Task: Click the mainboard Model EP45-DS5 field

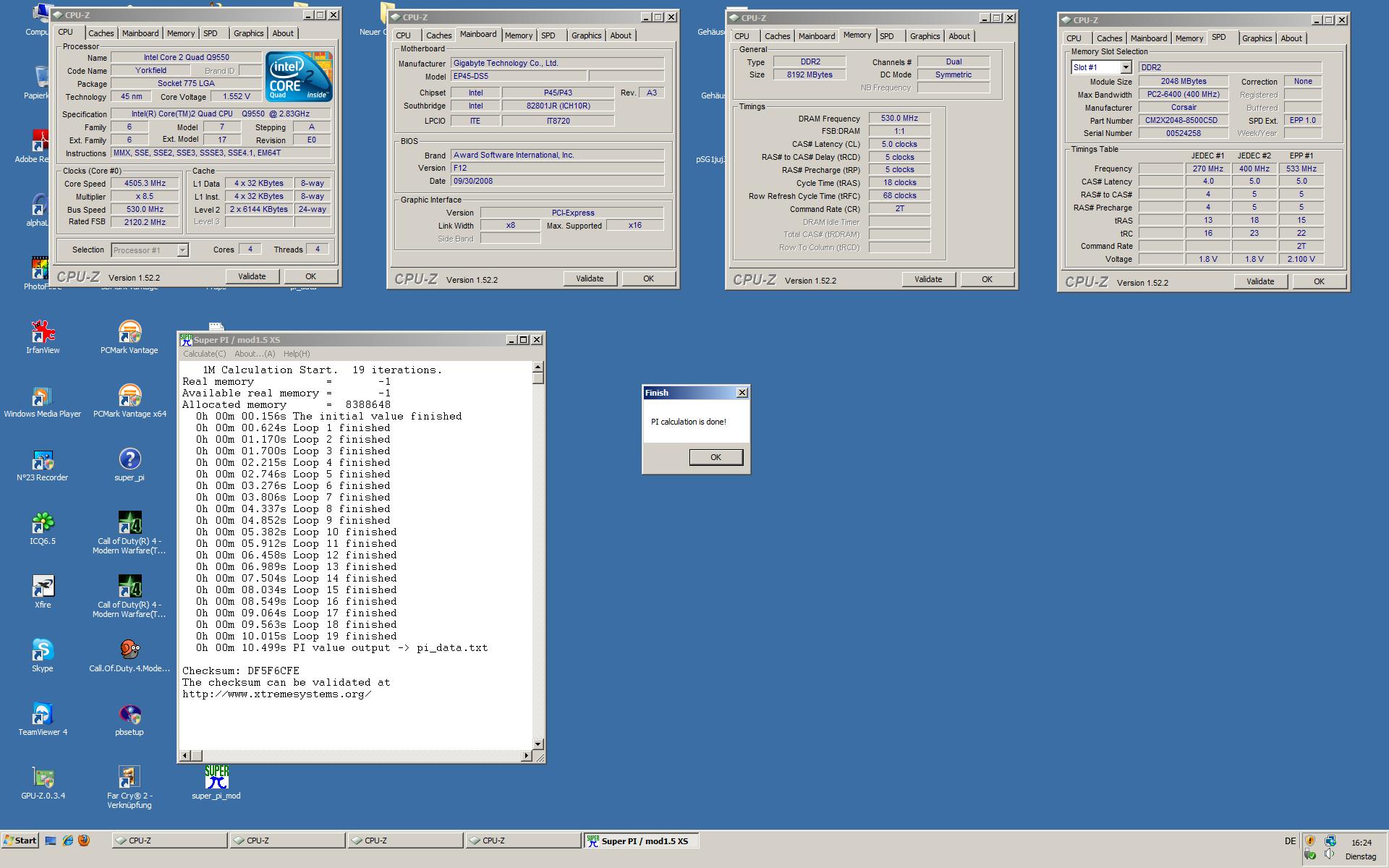Action: point(519,76)
